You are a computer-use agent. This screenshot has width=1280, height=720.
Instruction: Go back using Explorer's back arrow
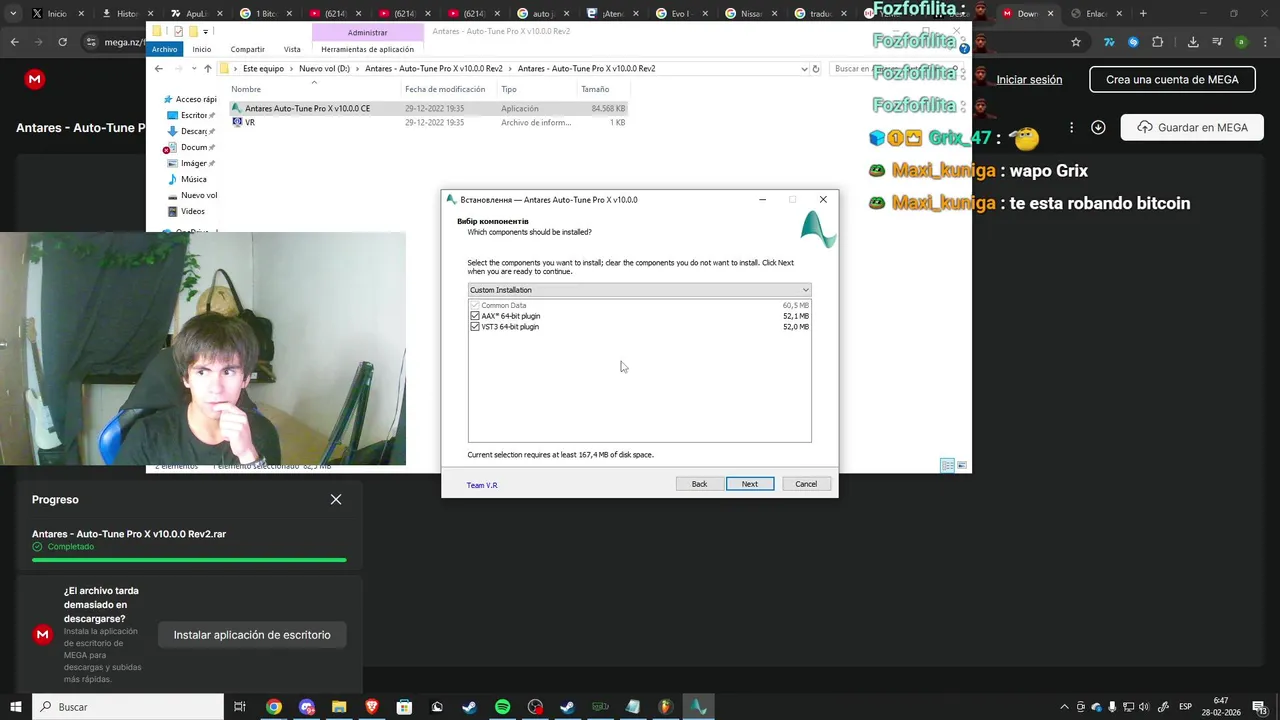pos(158,69)
